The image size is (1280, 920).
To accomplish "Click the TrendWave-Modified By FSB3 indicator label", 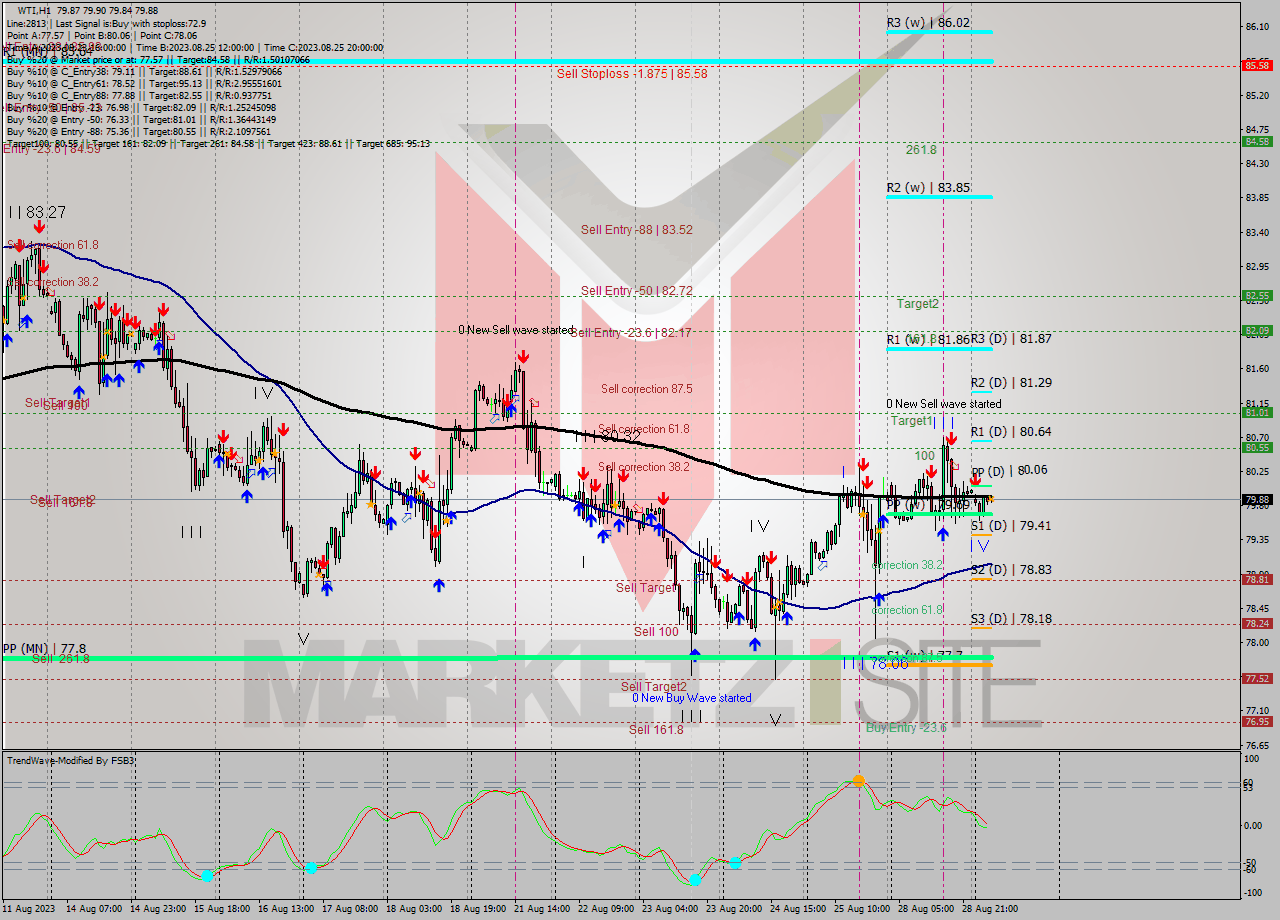I will pyautogui.click(x=70, y=760).
